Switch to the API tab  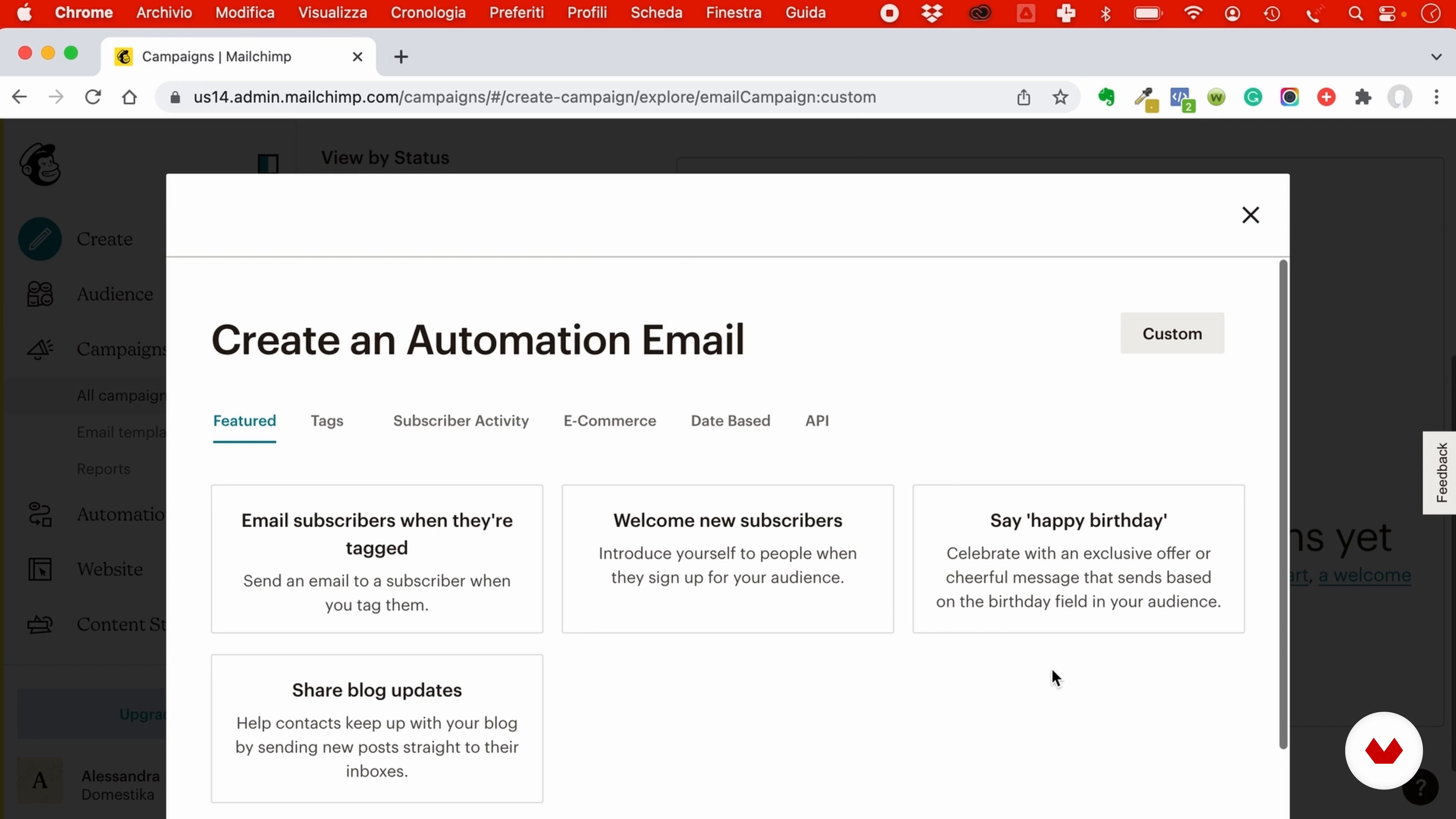coord(817,420)
